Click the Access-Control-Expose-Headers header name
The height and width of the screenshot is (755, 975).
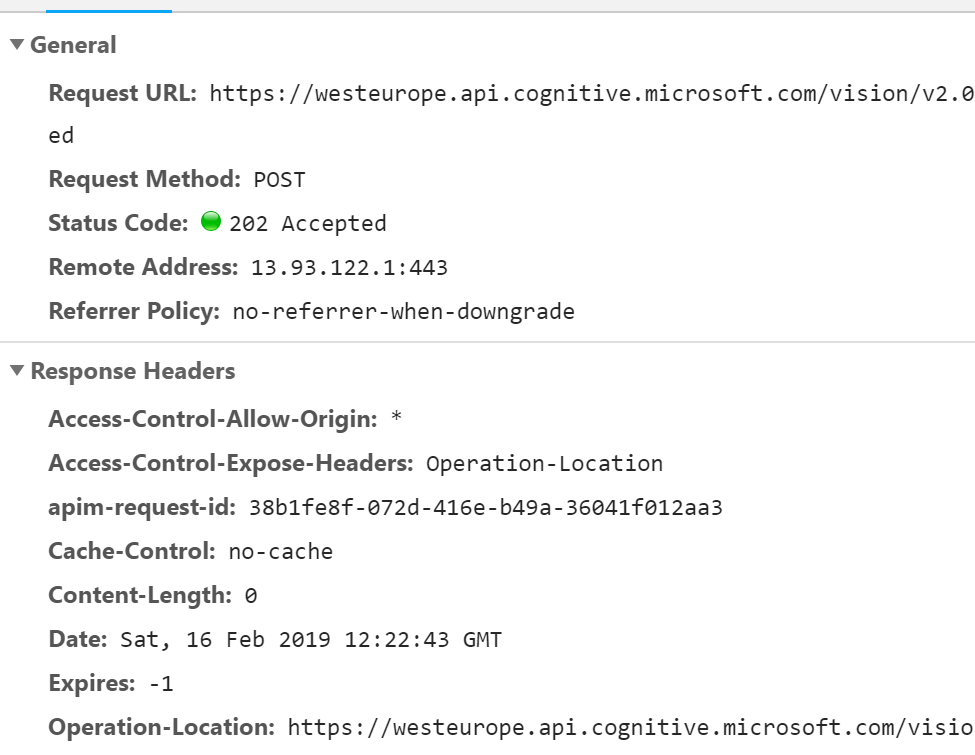tap(230, 464)
